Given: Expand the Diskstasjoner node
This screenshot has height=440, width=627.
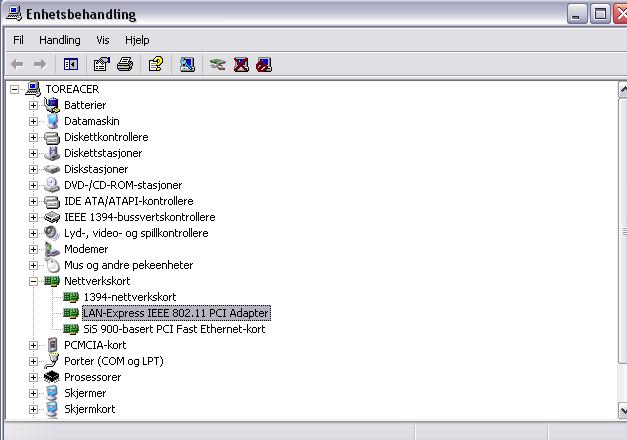Looking at the screenshot, I should point(33,169).
